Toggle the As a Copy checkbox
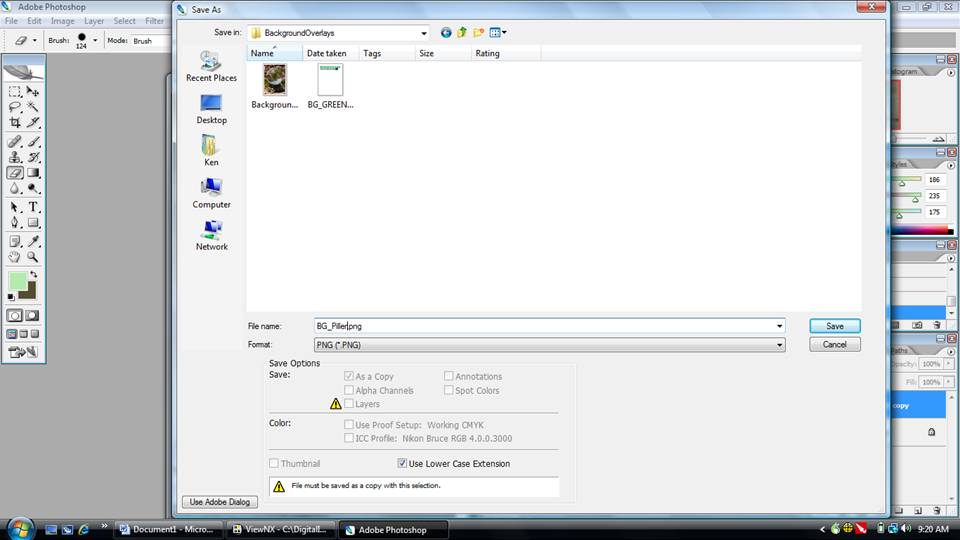 tap(348, 377)
